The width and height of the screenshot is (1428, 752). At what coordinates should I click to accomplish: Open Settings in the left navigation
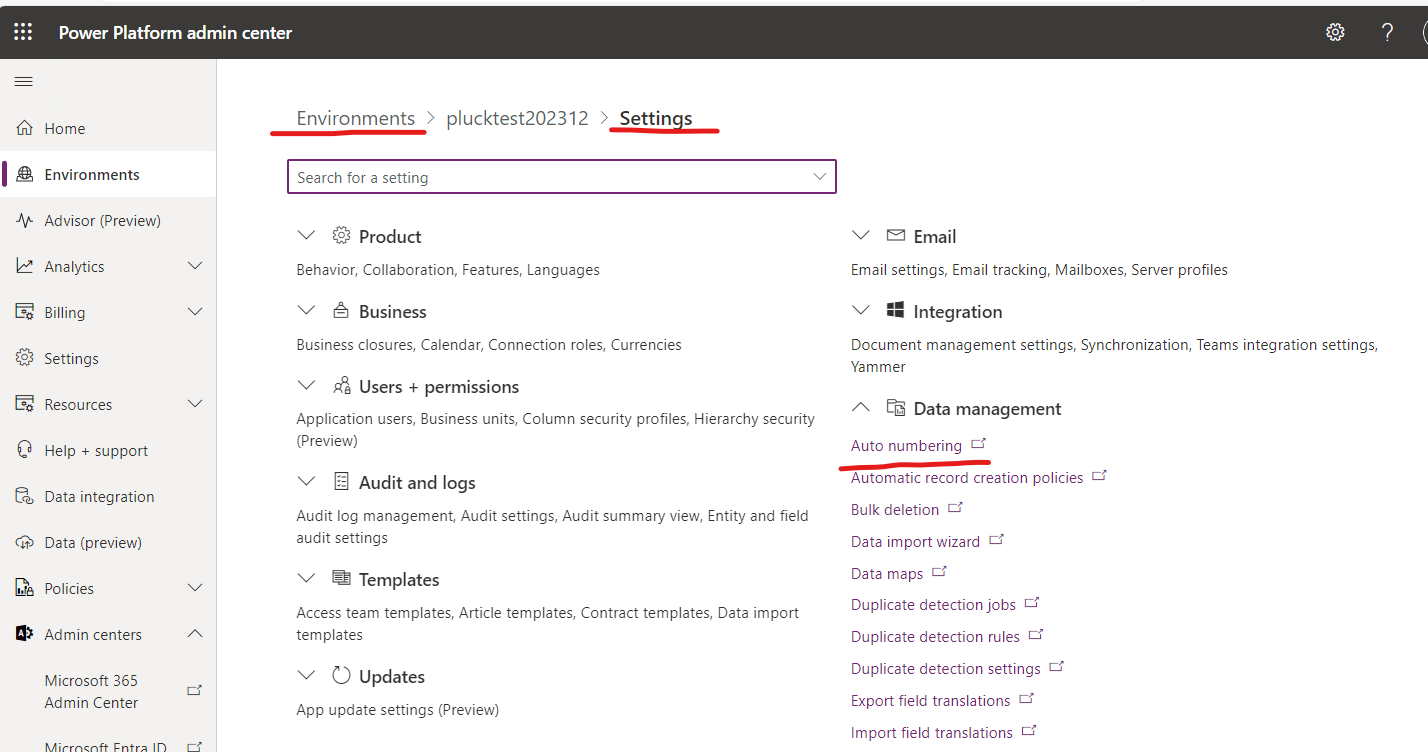[108, 358]
